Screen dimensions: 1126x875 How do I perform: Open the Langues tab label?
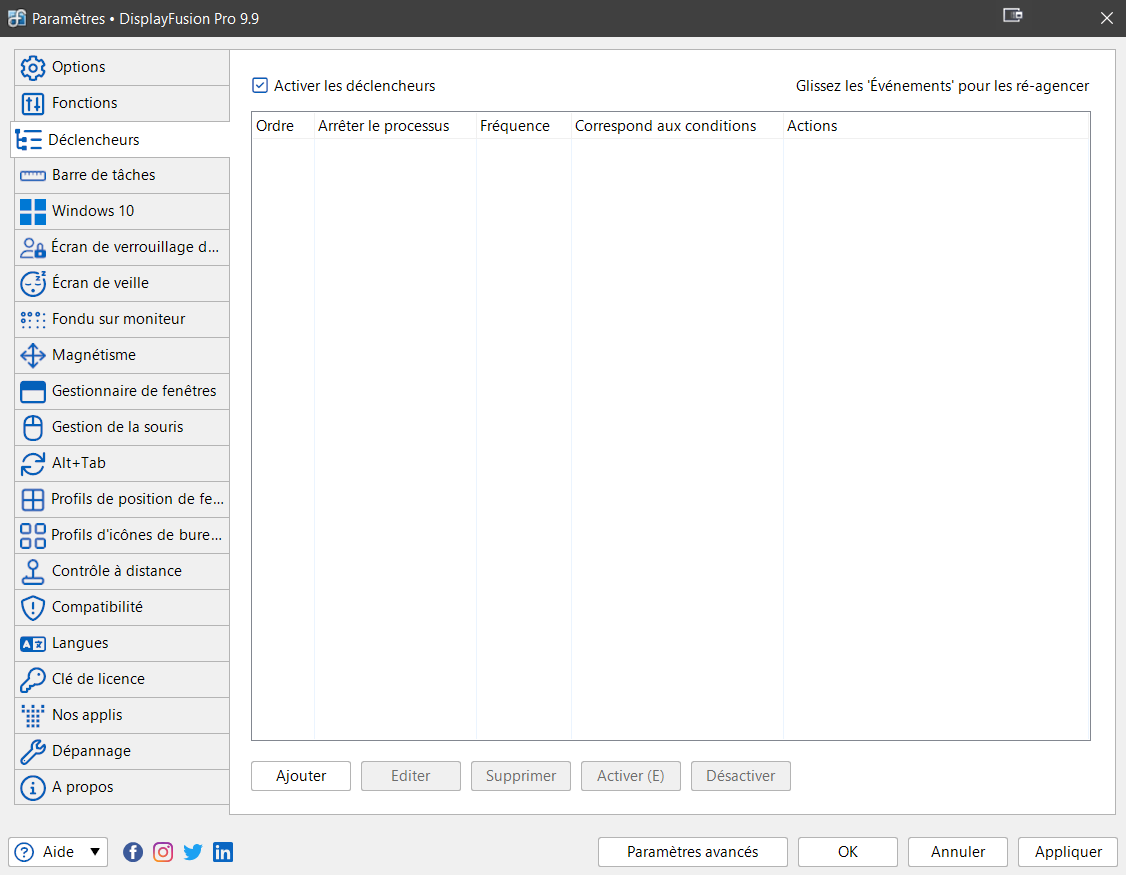pyautogui.click(x=80, y=644)
